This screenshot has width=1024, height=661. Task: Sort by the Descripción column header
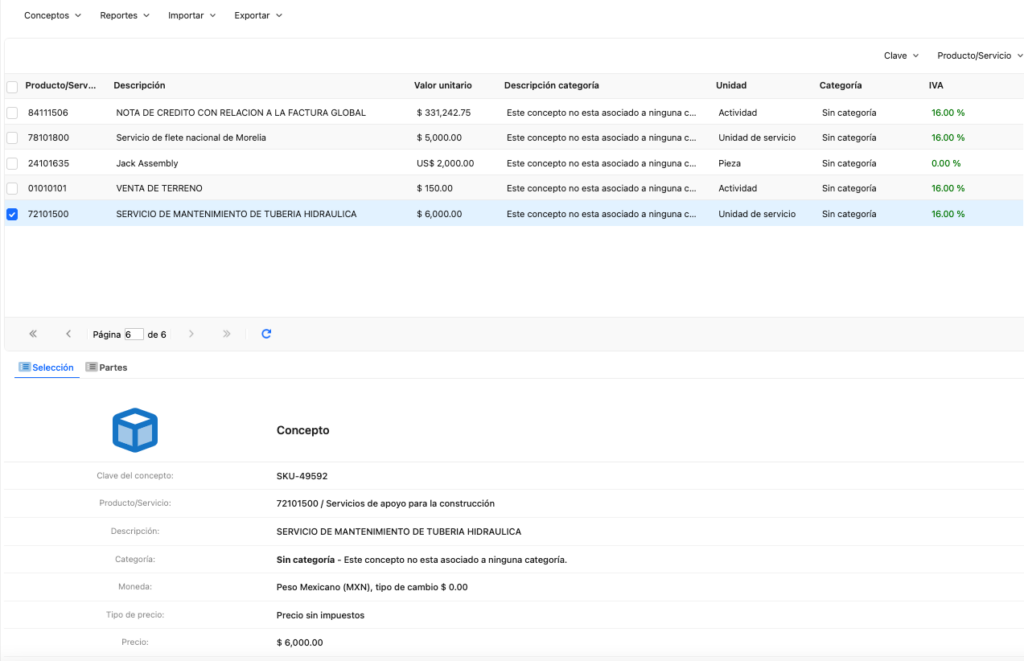point(139,86)
